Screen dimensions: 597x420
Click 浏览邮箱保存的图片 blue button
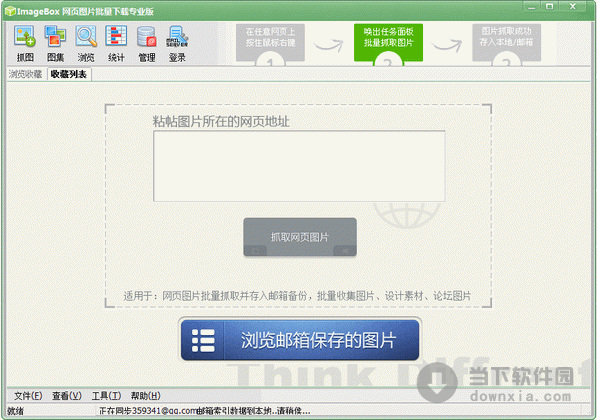point(300,340)
